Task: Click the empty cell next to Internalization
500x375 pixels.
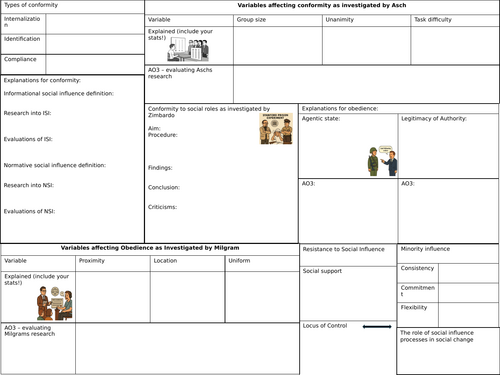Action: pos(95,24)
